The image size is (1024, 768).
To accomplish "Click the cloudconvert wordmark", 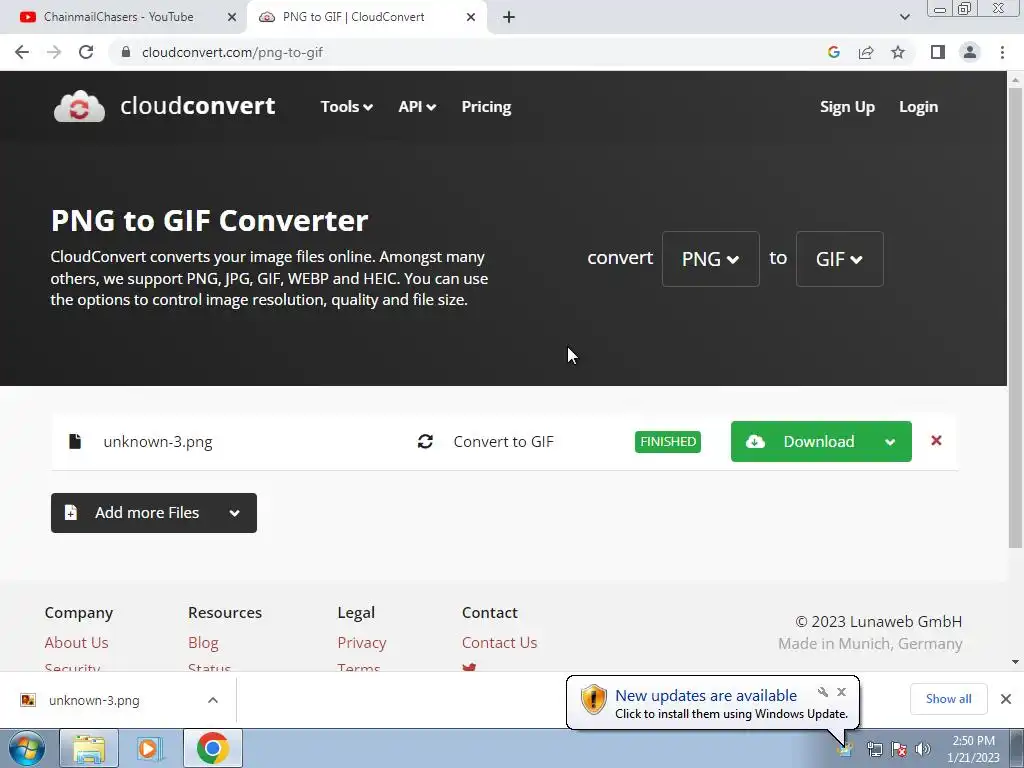I will tap(197, 106).
